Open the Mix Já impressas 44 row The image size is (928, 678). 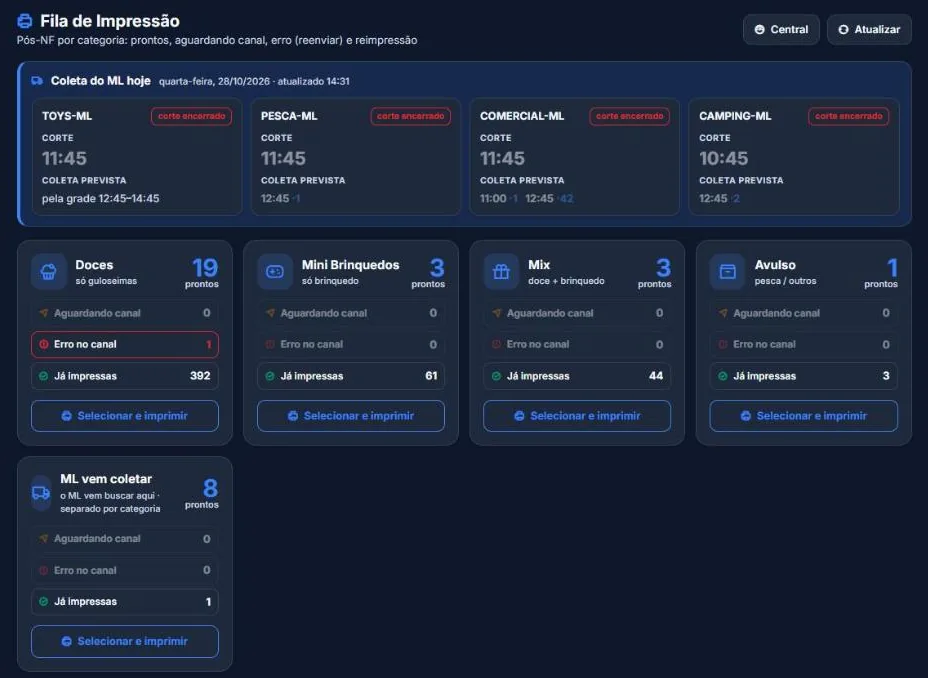tap(577, 376)
